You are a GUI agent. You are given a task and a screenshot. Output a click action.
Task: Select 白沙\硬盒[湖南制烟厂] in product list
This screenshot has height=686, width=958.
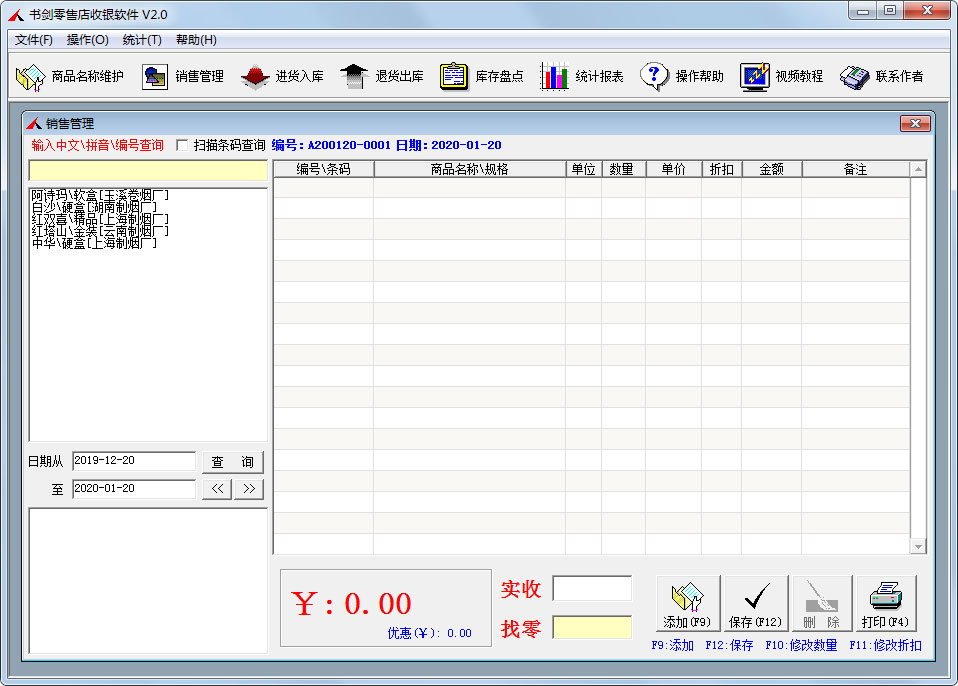point(94,207)
